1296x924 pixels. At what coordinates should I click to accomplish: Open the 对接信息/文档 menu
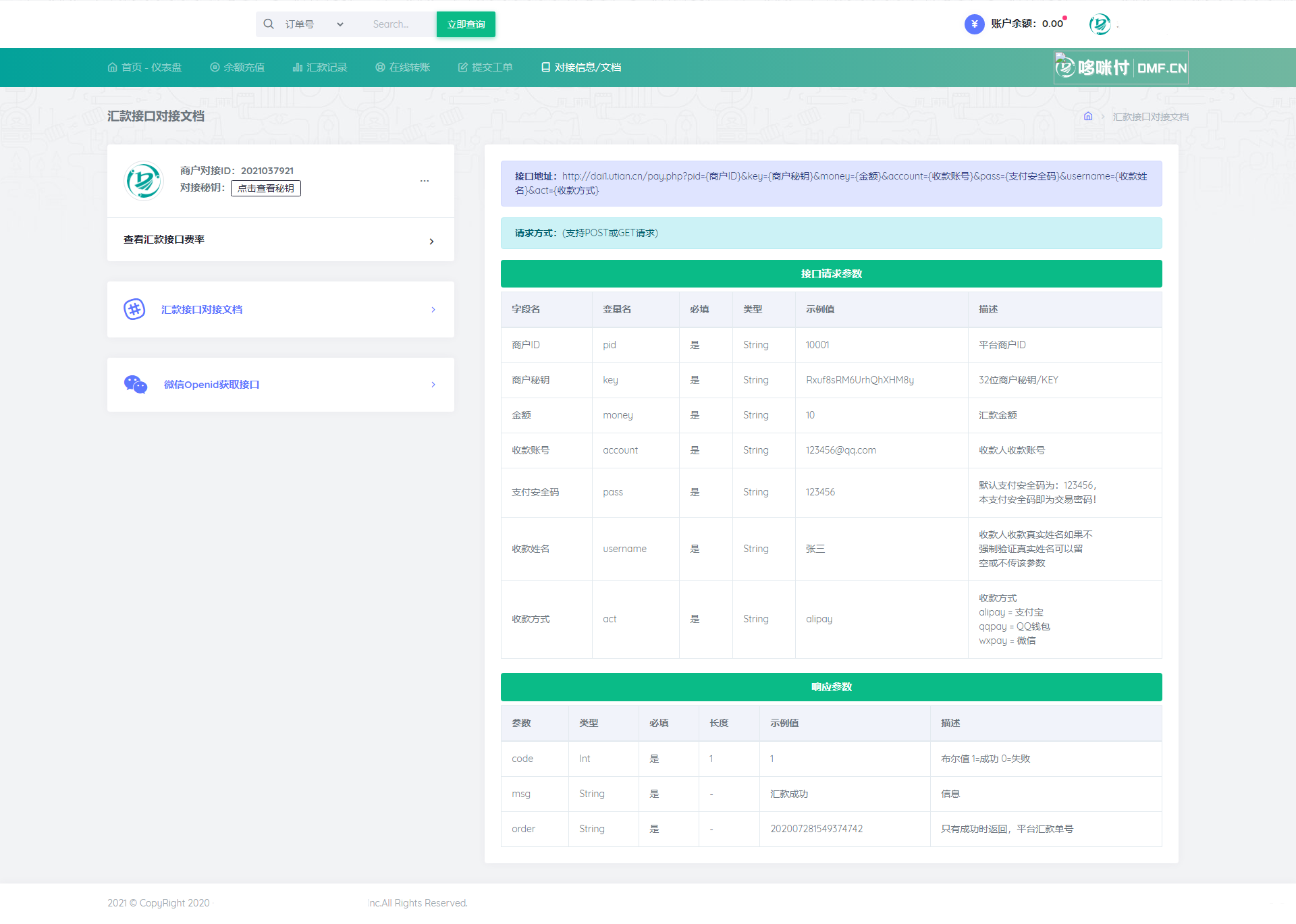[x=581, y=67]
